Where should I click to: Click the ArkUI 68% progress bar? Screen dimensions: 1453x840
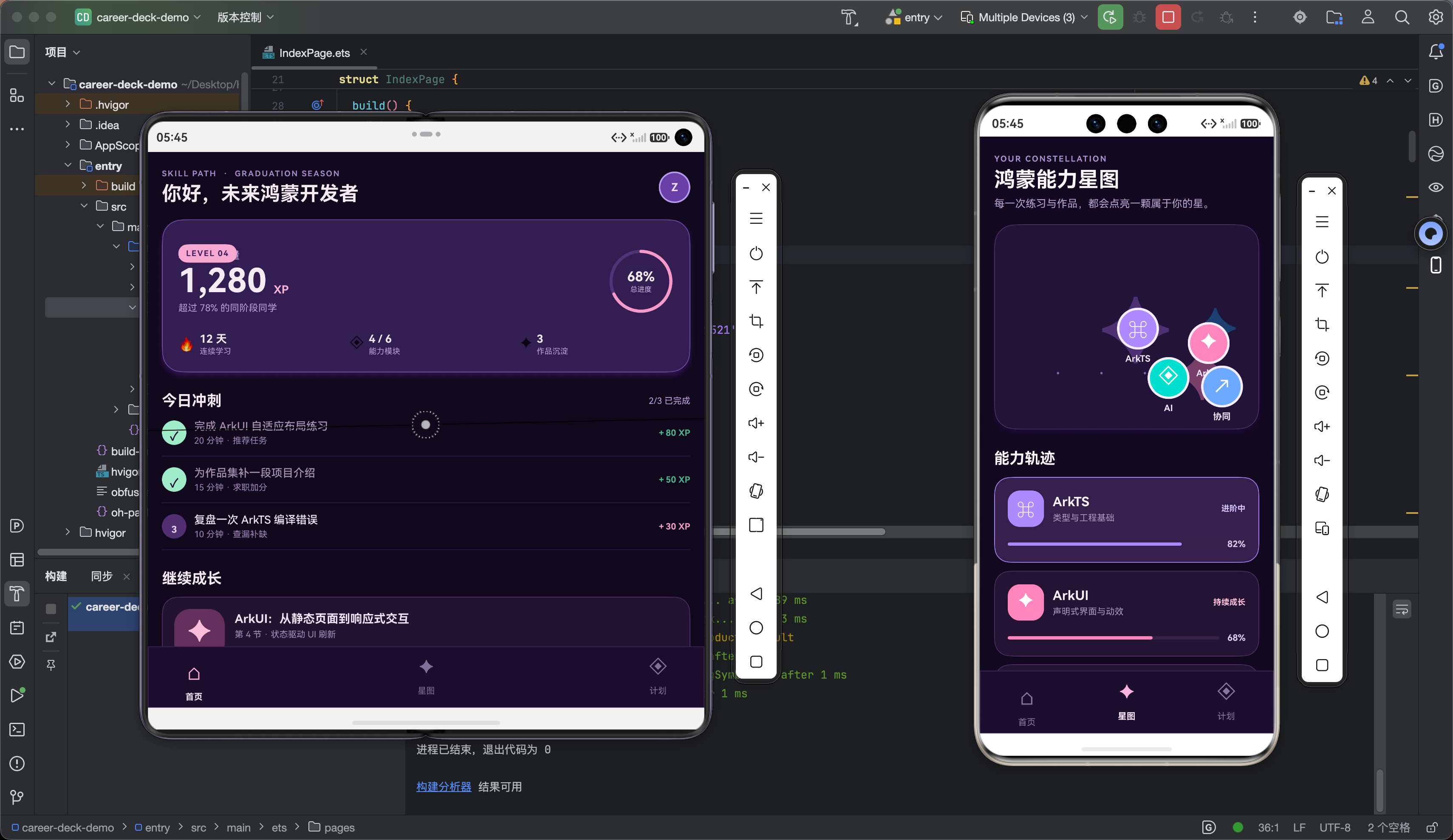click(x=1113, y=637)
